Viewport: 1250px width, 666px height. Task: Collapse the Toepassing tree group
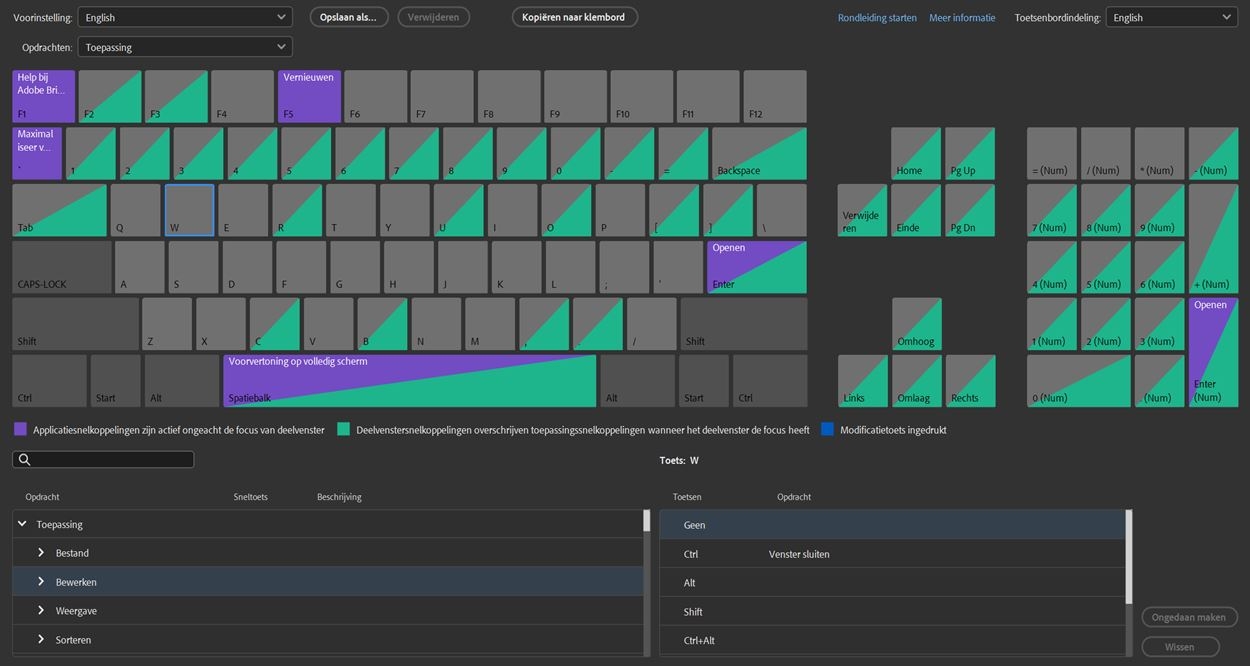[x=22, y=524]
